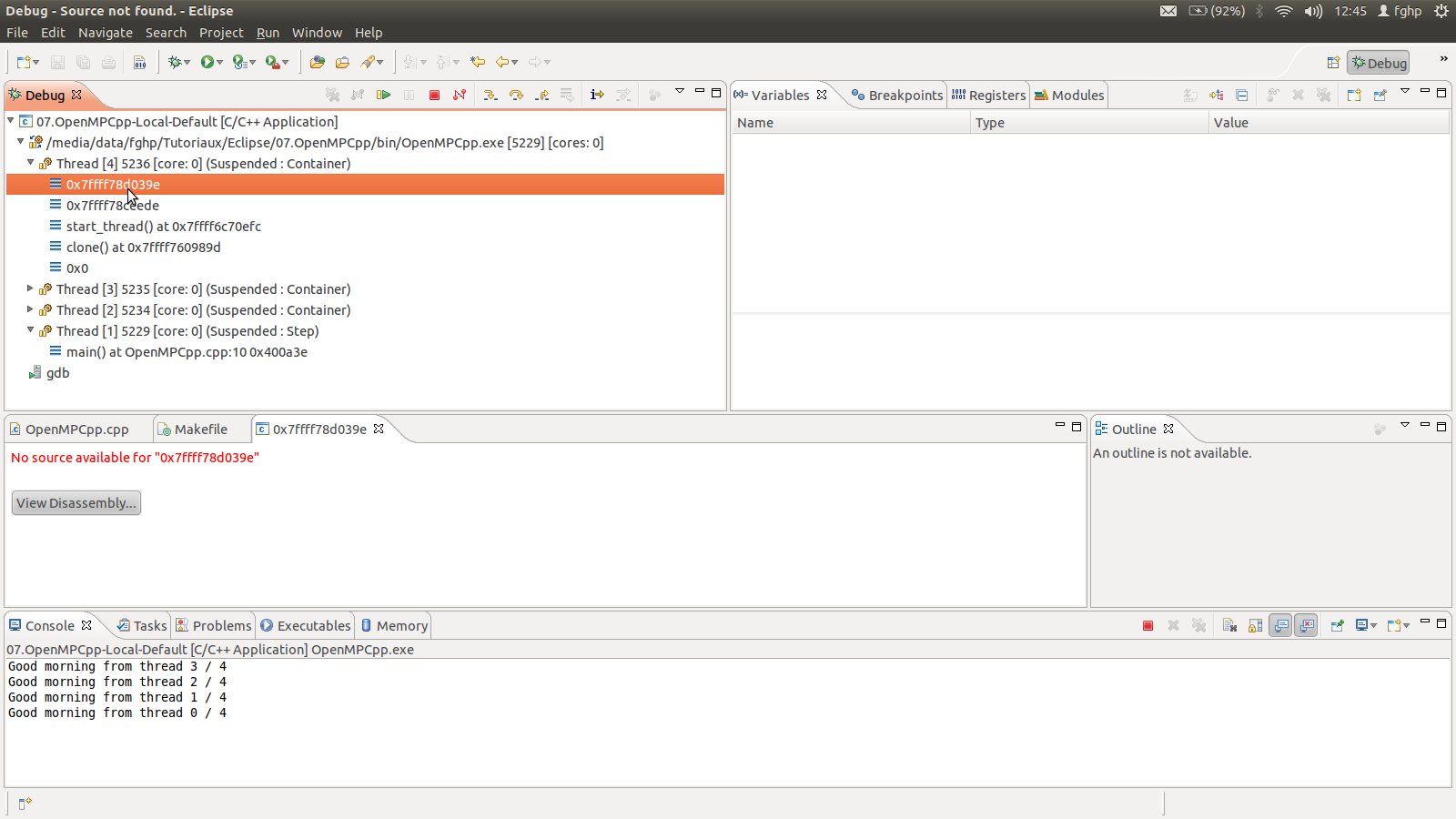Open Display Selected Console dropdown
The width and height of the screenshot is (1456, 819).
tap(1372, 625)
